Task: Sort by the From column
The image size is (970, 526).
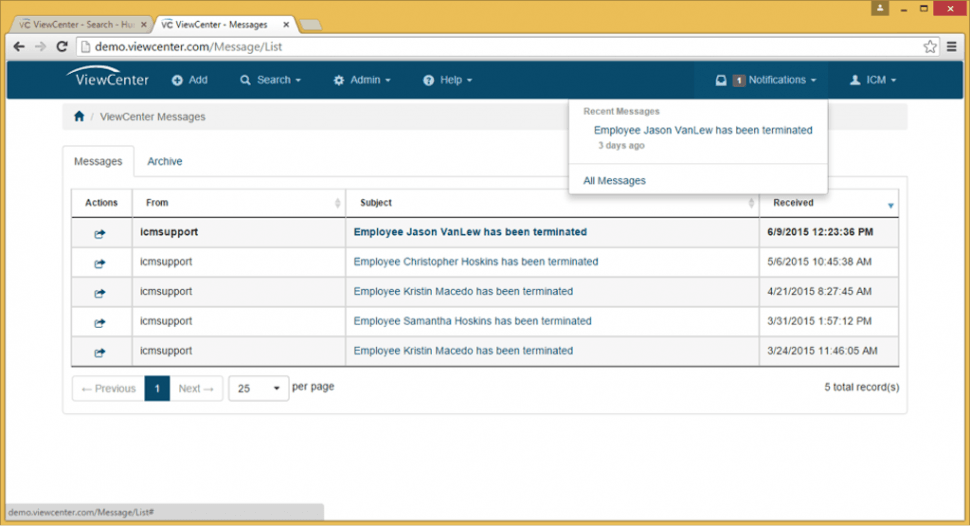Action: 239,202
